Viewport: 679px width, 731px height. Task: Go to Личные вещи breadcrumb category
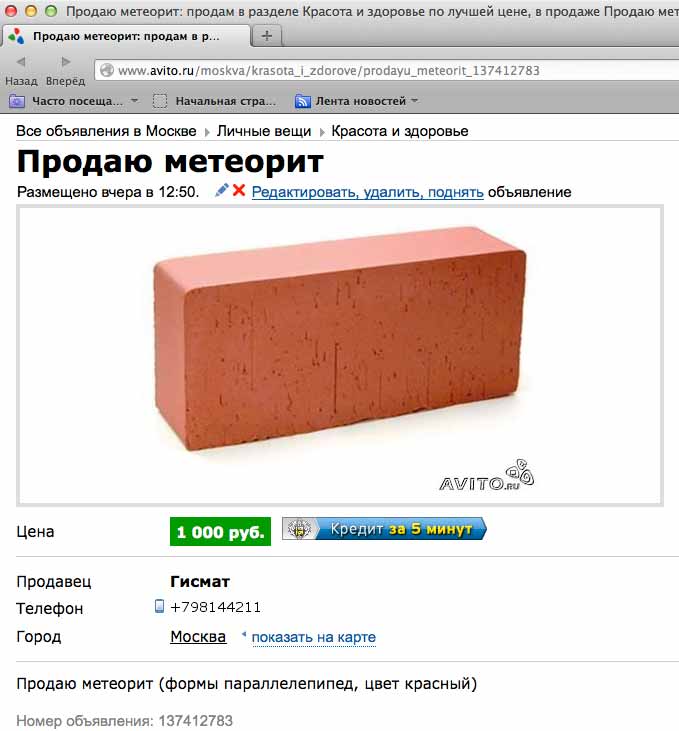coord(264,131)
